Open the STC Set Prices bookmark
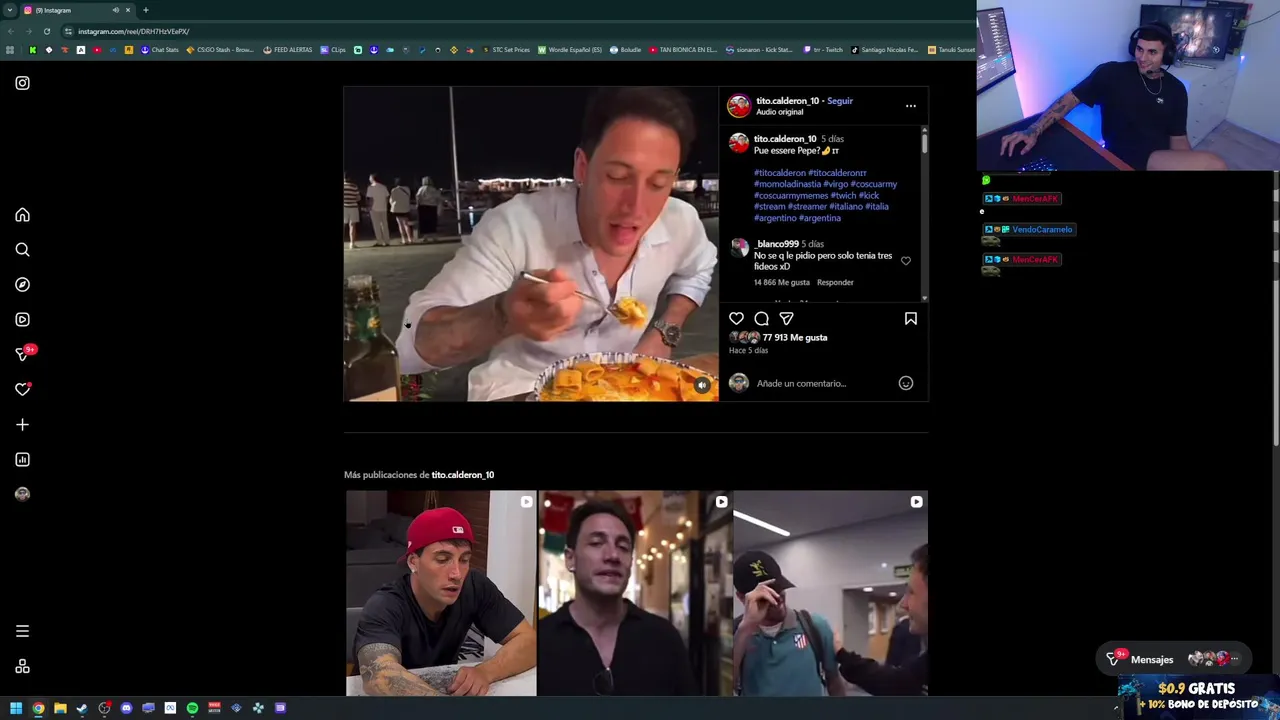Viewport: 1280px width, 720px height. 506,50
